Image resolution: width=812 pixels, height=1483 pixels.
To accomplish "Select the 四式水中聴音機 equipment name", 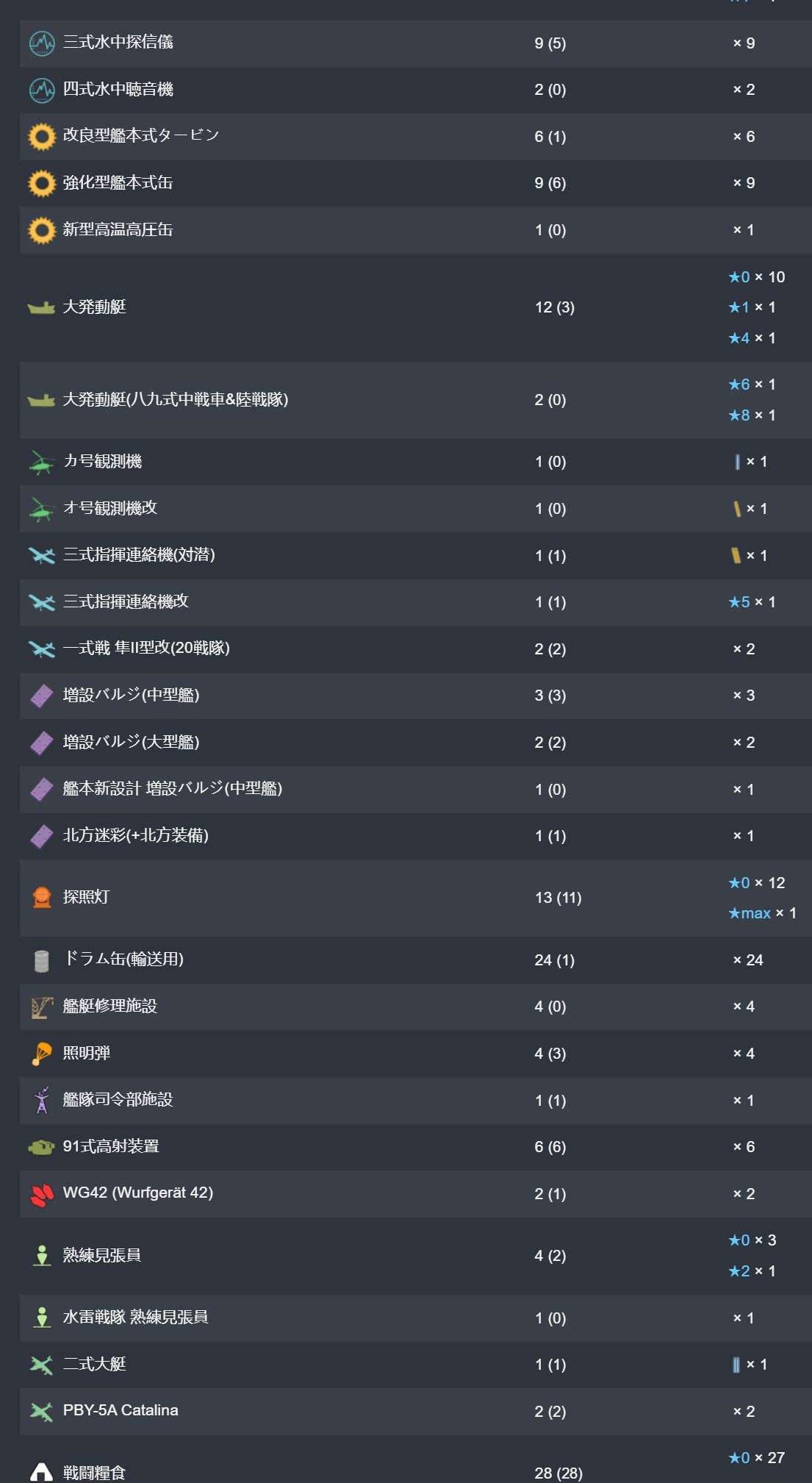I will pyautogui.click(x=118, y=89).
